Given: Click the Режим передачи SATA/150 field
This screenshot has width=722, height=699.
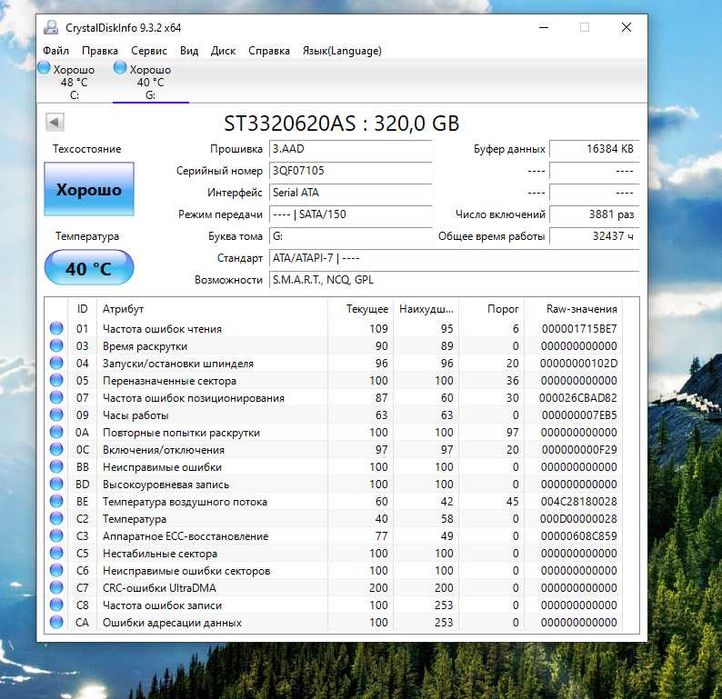Looking at the screenshot, I should pyautogui.click(x=350, y=215).
